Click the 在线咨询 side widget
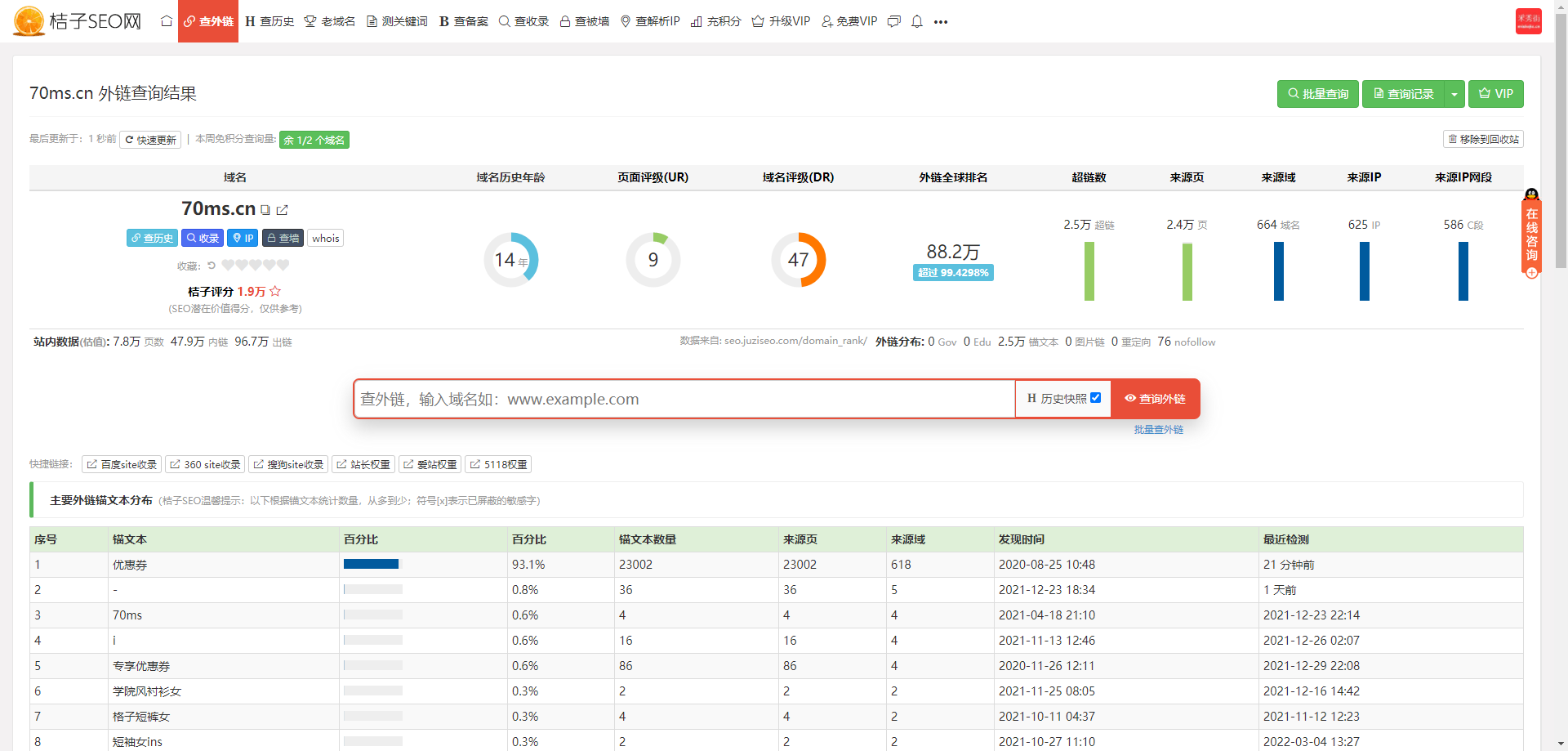1568x751 pixels. tap(1532, 234)
